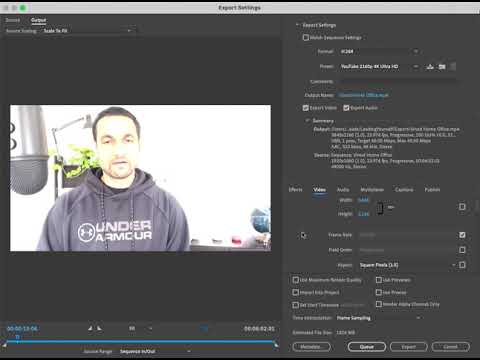Click the Comments input field

coord(398,81)
